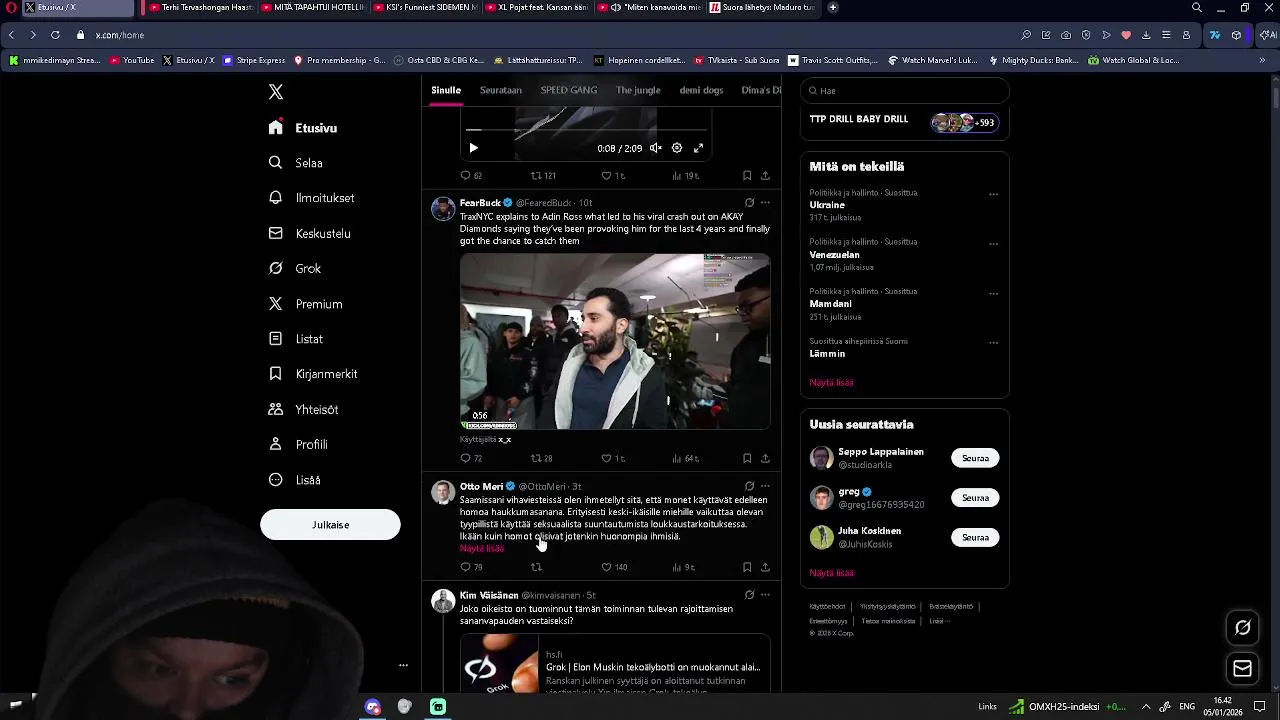Screen dimensions: 1280x720
Task: Click Näytä lisää under trends
Action: pos(831,382)
